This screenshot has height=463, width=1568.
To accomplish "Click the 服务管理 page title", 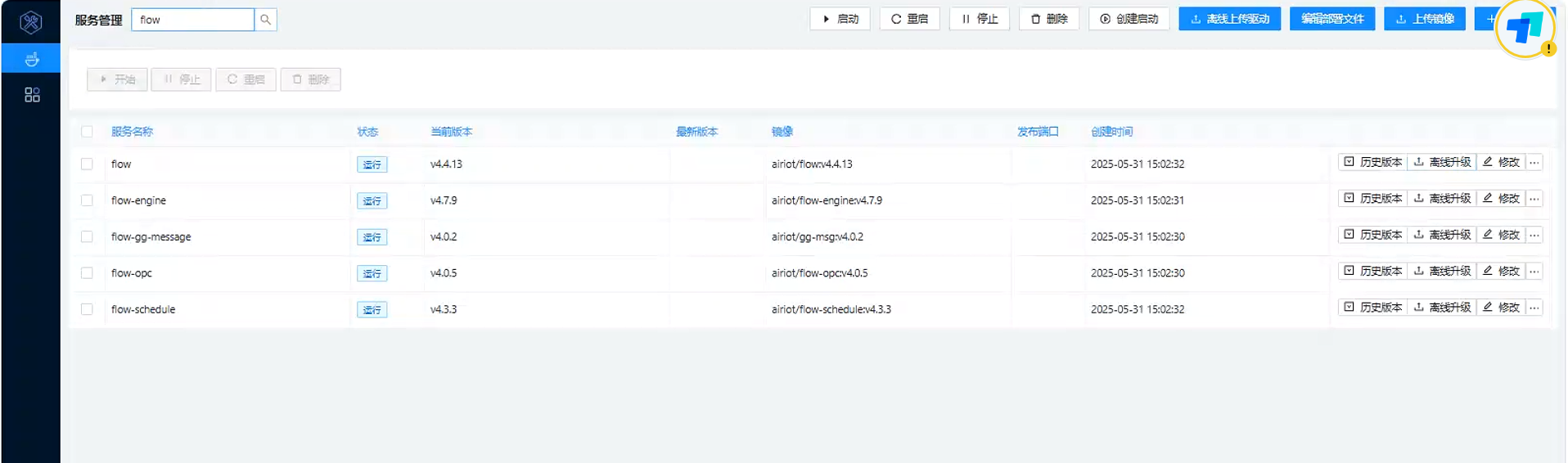I will (98, 20).
